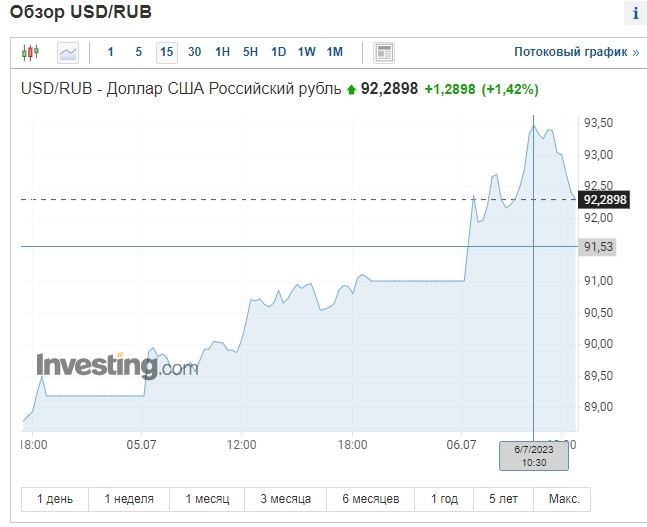The height and width of the screenshot is (527, 647).
Task: Set interval to 1W
Action: coord(306,52)
